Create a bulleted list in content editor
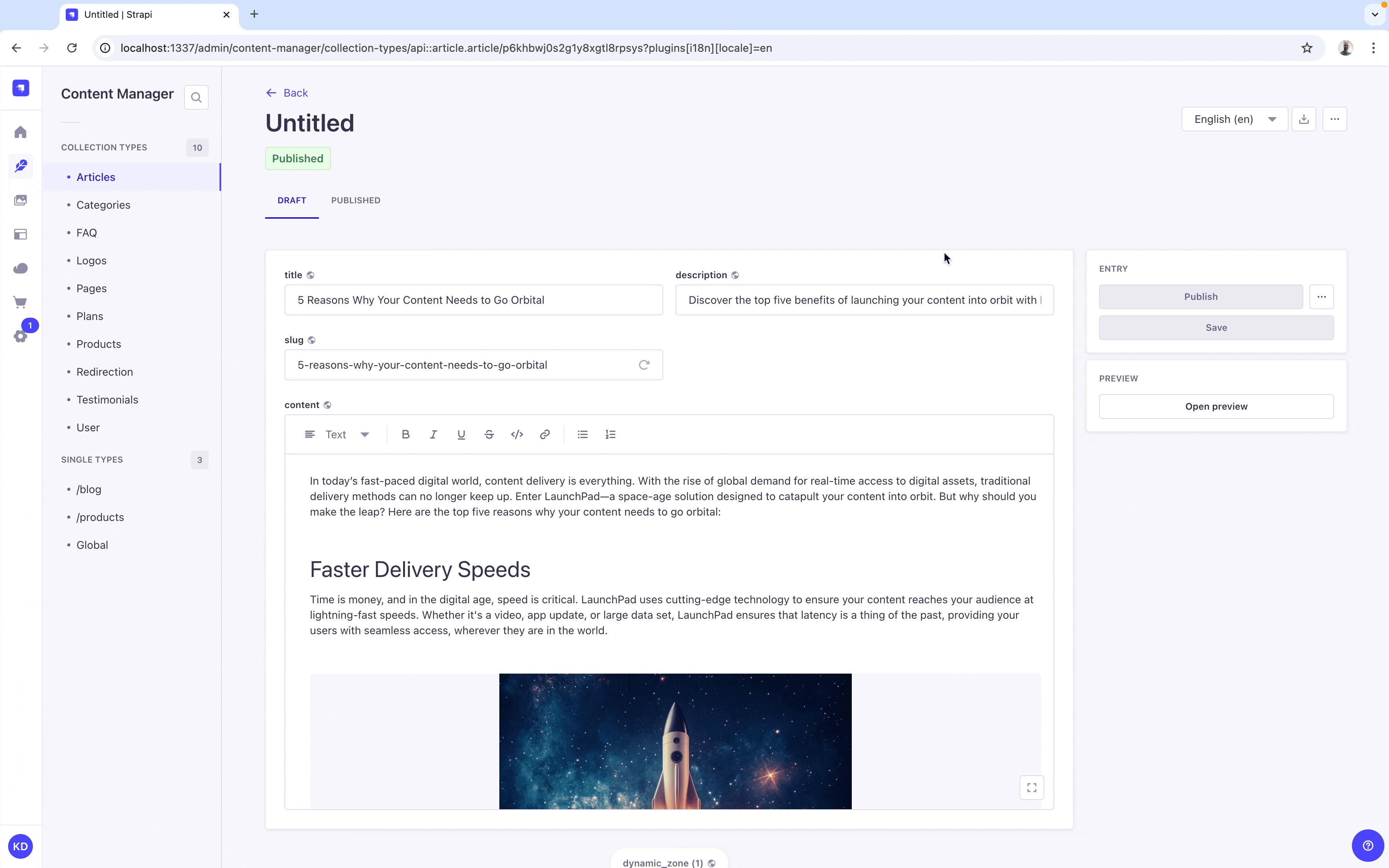 tap(582, 434)
